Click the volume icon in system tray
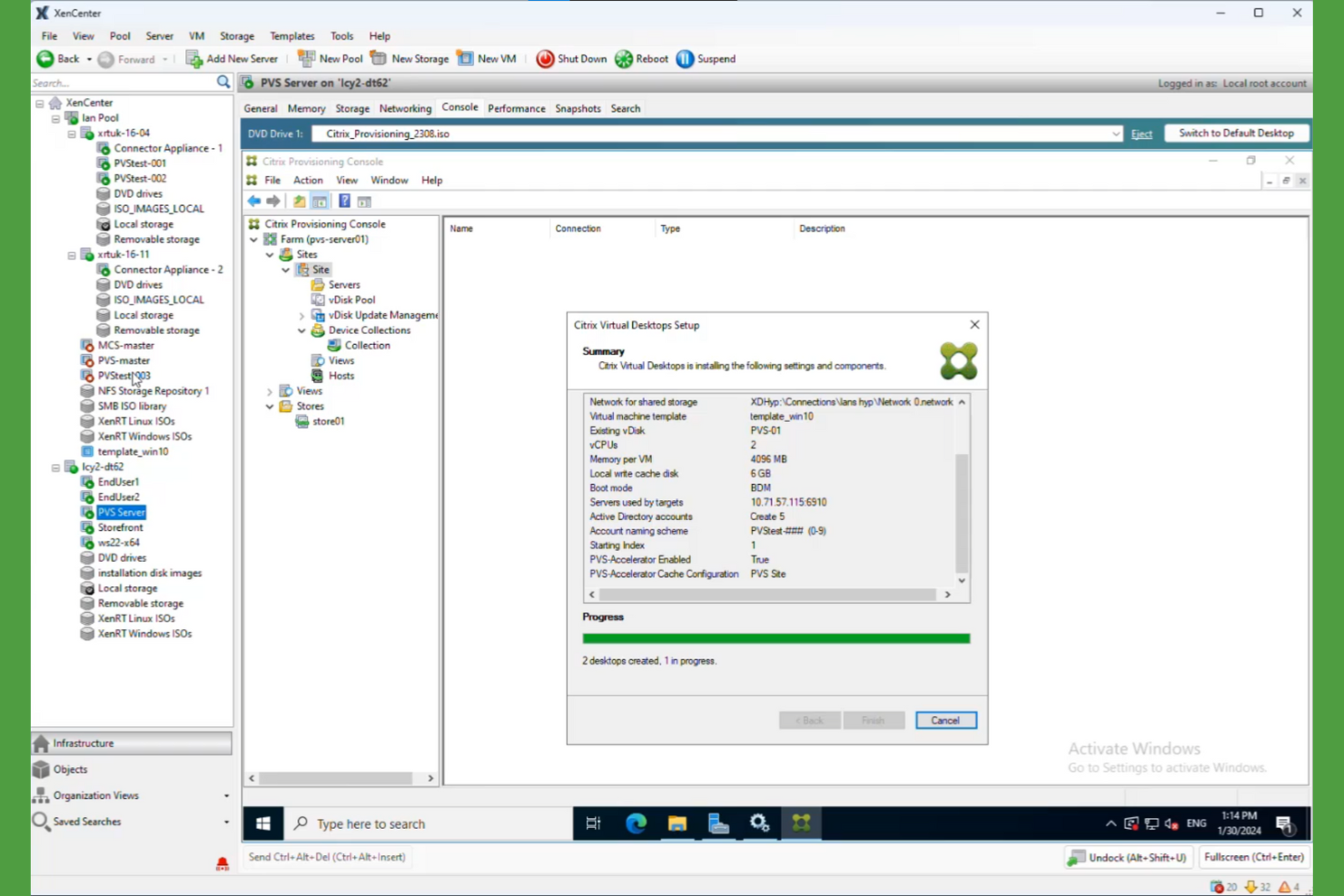Screen dimensions: 1344x896 pos(1171,824)
